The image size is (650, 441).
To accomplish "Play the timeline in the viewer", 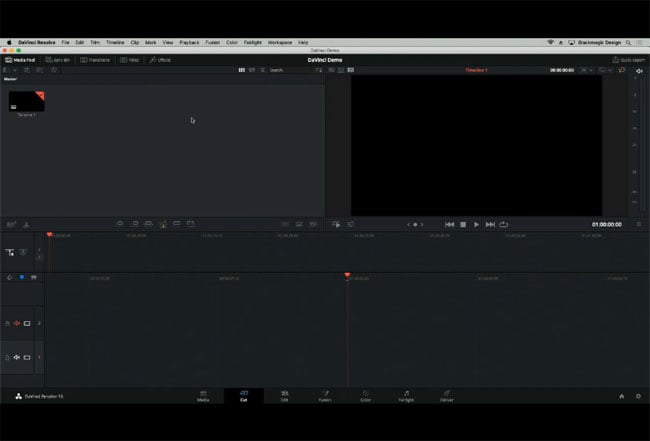I will (x=476, y=224).
